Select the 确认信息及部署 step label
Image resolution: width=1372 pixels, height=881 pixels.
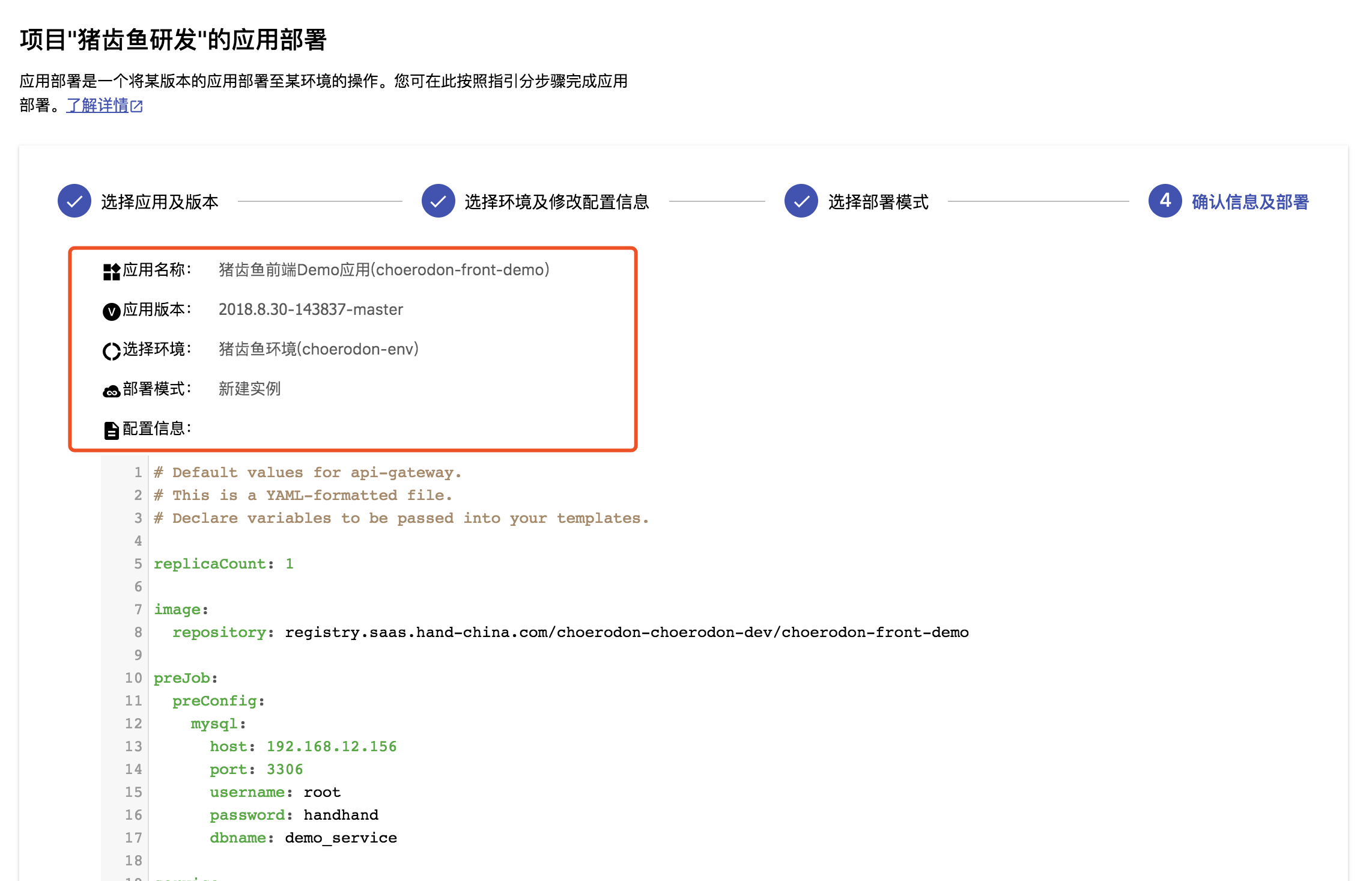tap(1250, 202)
